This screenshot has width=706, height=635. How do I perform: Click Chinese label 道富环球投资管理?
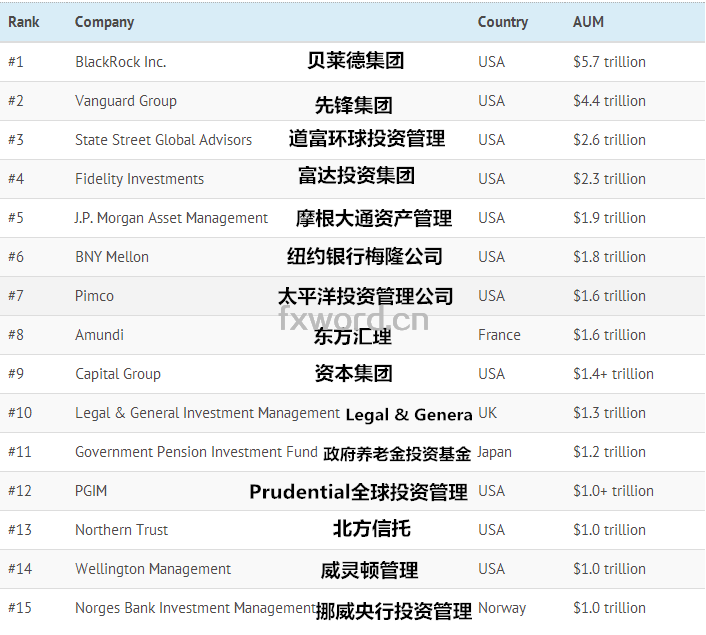(x=367, y=138)
